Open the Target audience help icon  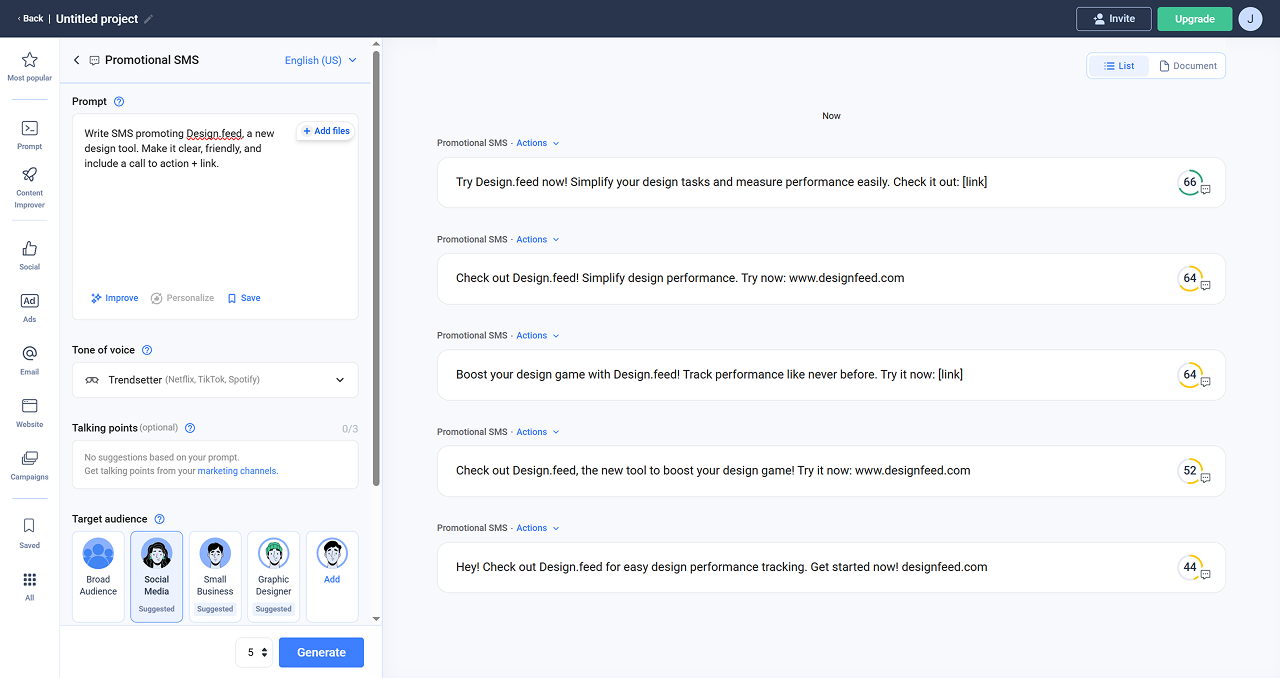(159, 519)
